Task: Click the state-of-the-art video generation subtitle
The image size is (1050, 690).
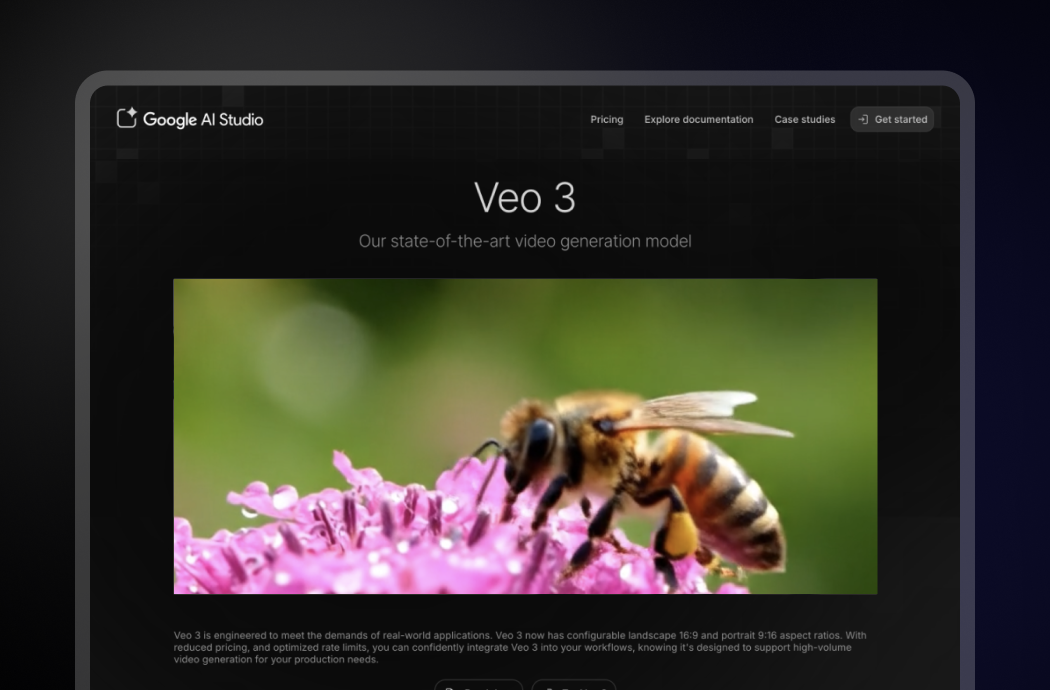Action: (524, 241)
